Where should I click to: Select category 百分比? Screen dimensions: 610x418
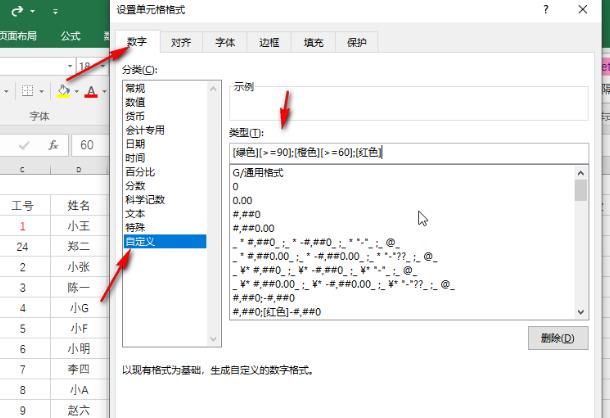pos(165,172)
